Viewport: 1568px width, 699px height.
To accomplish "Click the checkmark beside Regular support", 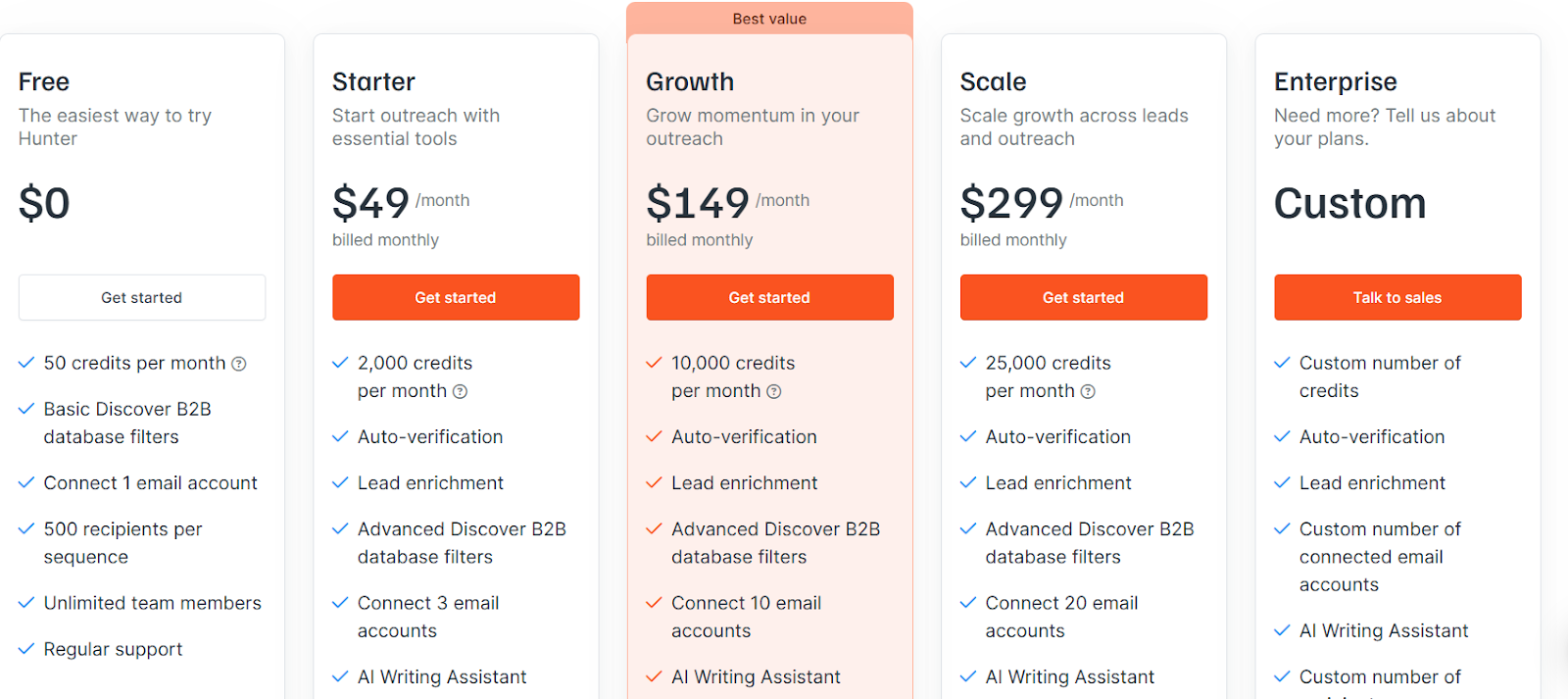I will point(25,648).
